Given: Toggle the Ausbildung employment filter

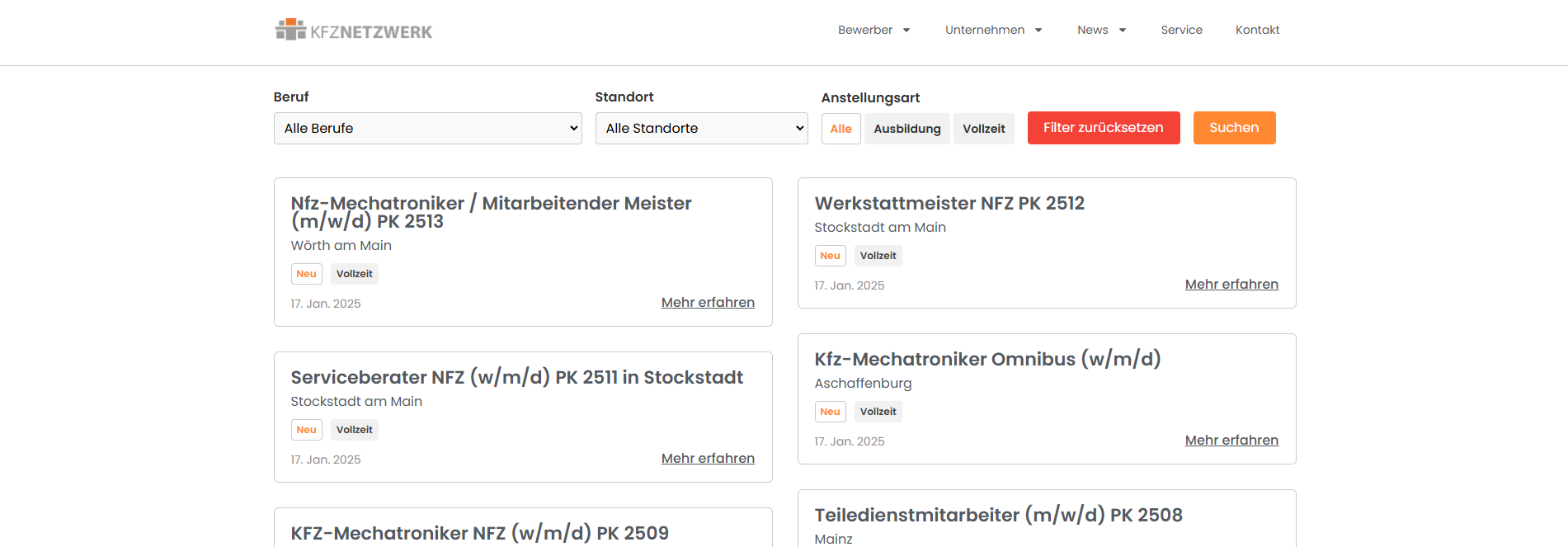Looking at the screenshot, I should click(x=906, y=129).
